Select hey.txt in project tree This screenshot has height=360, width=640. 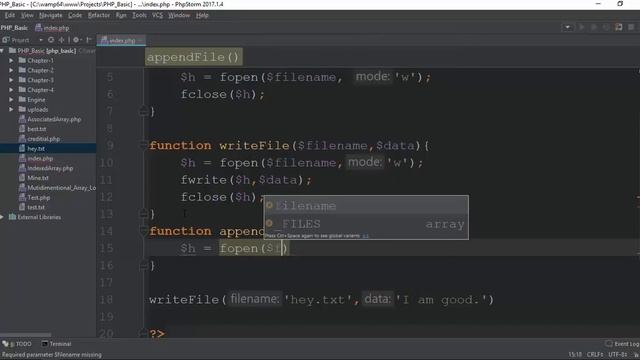pos(48,149)
